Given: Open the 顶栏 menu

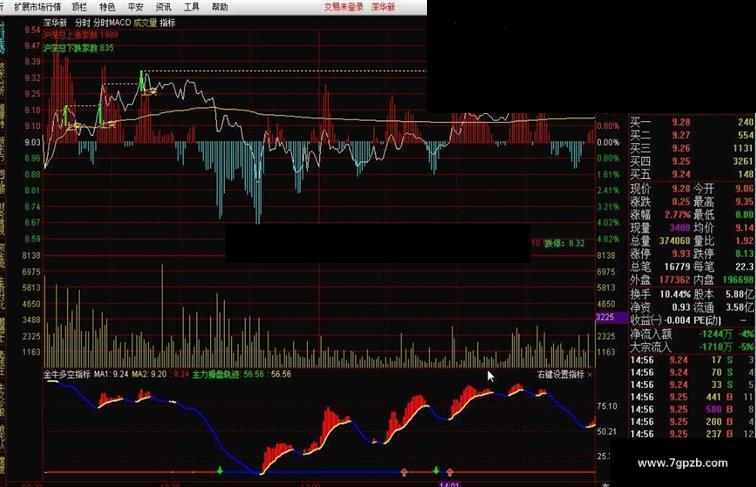Looking at the screenshot, I should [x=79, y=7].
